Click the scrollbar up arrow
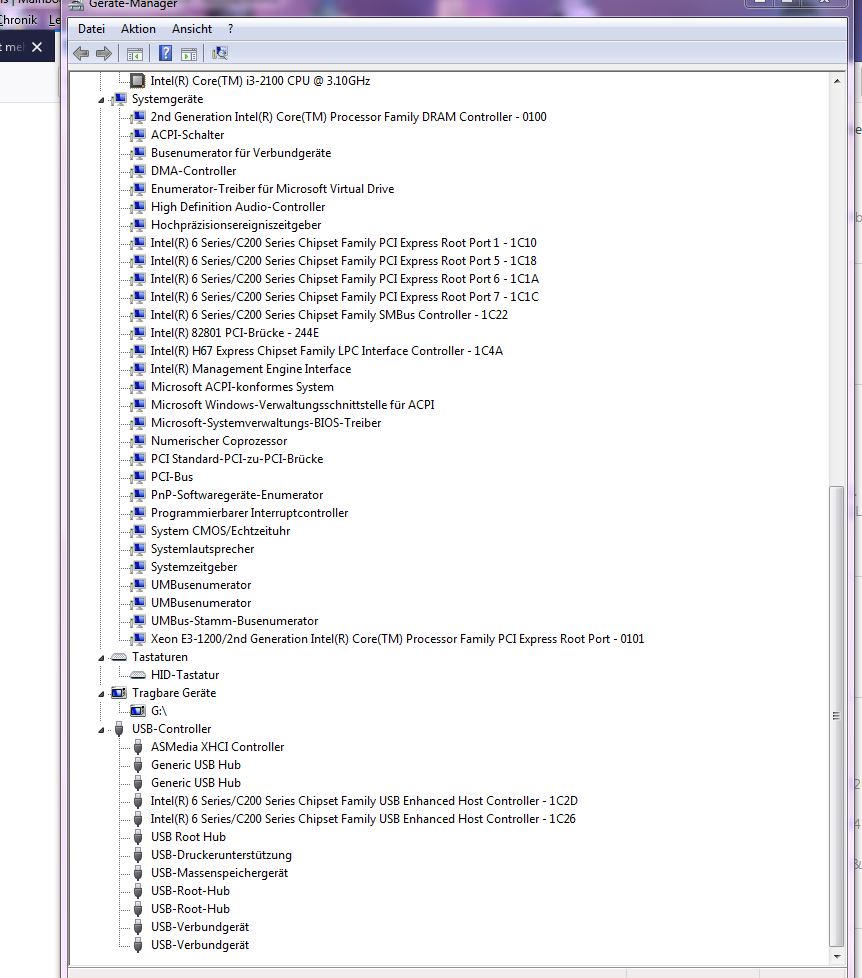This screenshot has width=862, height=978. pyautogui.click(x=837, y=81)
